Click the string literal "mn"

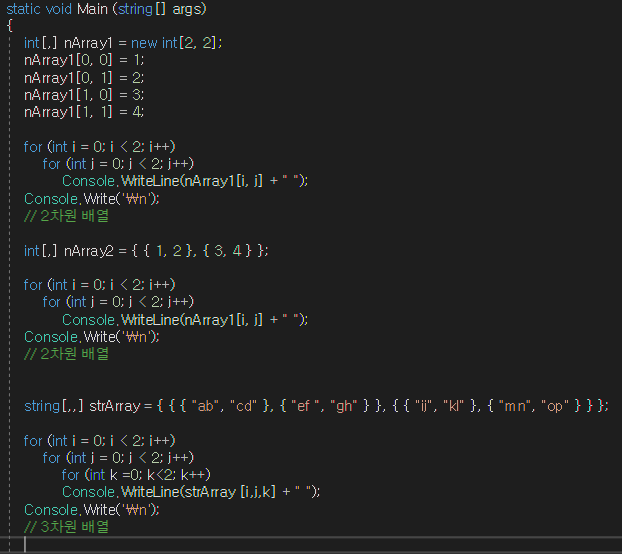click(x=514, y=406)
